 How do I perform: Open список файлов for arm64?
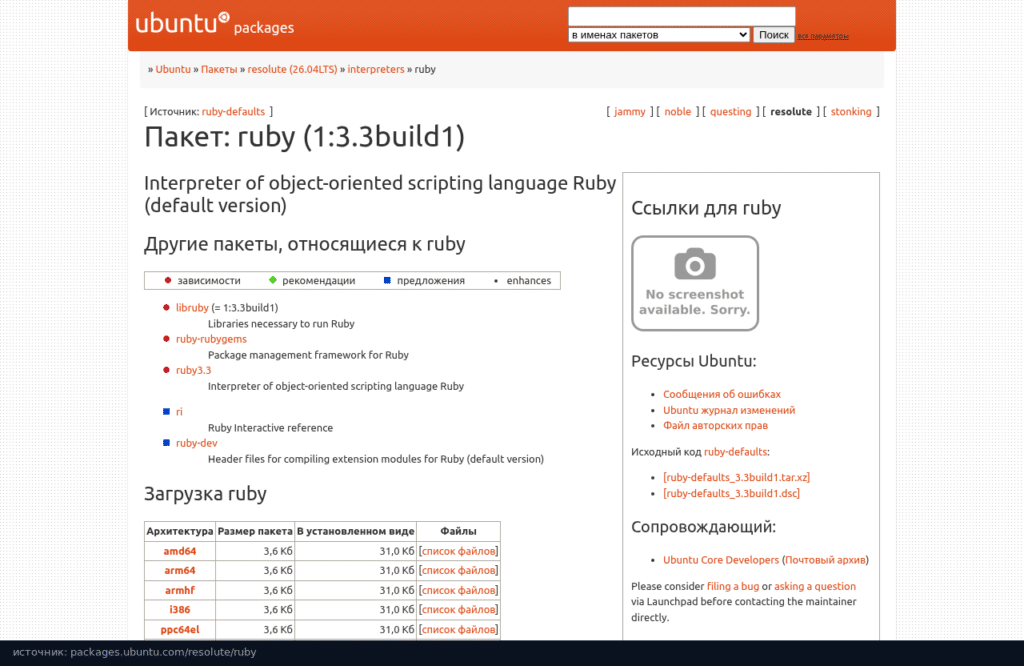pos(458,571)
